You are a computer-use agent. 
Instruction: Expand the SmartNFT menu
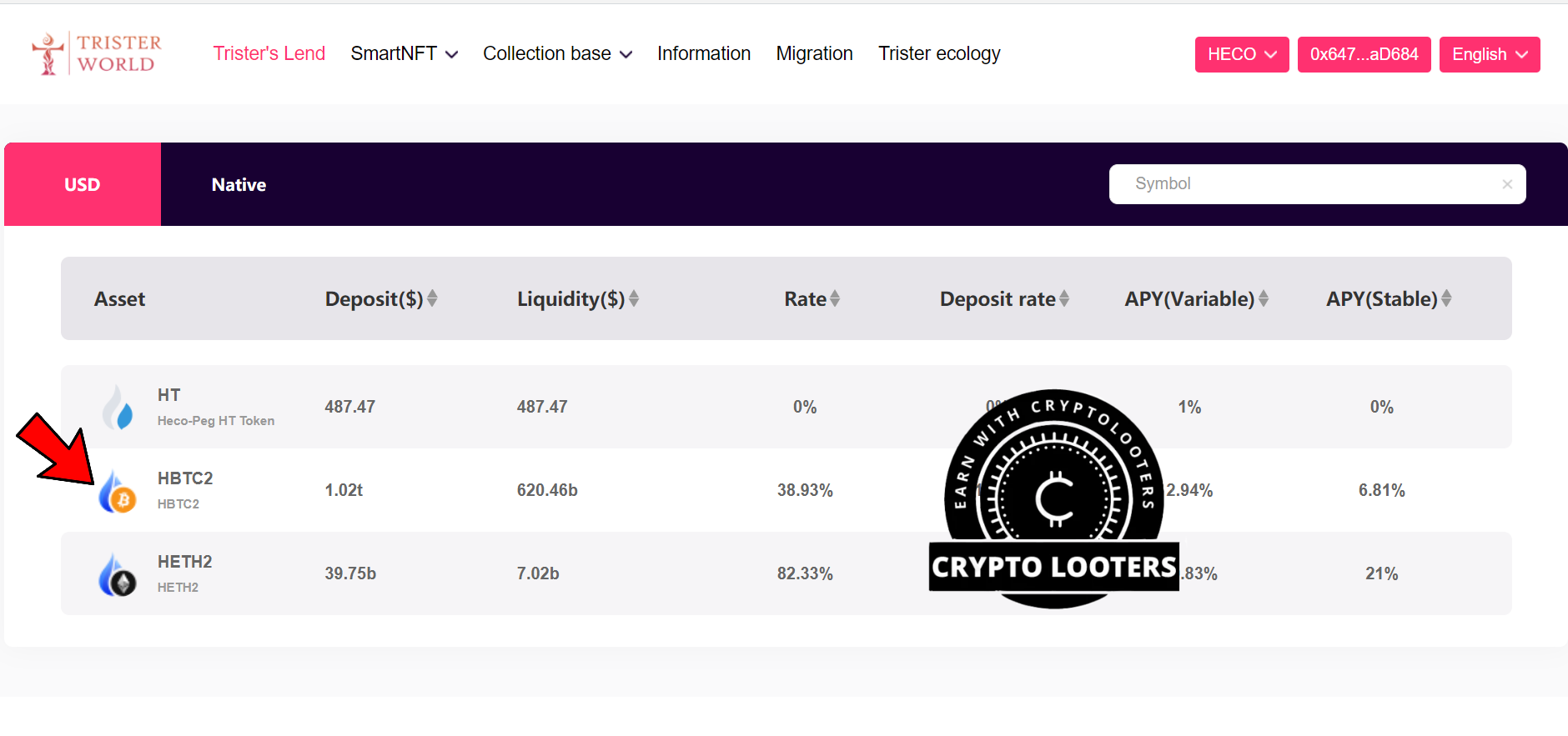point(405,54)
